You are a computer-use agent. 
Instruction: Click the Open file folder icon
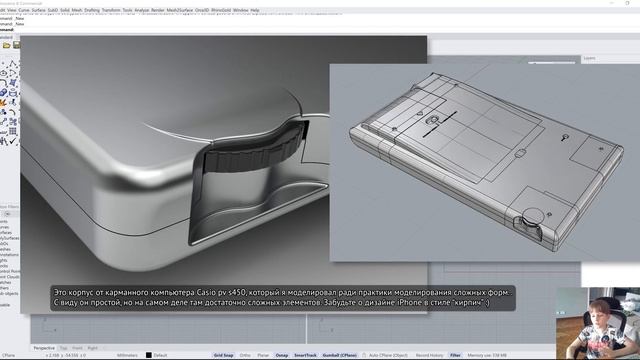[7, 45]
